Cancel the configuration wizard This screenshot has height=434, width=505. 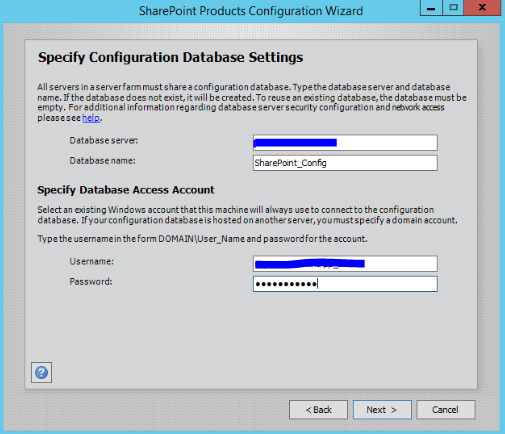click(446, 410)
